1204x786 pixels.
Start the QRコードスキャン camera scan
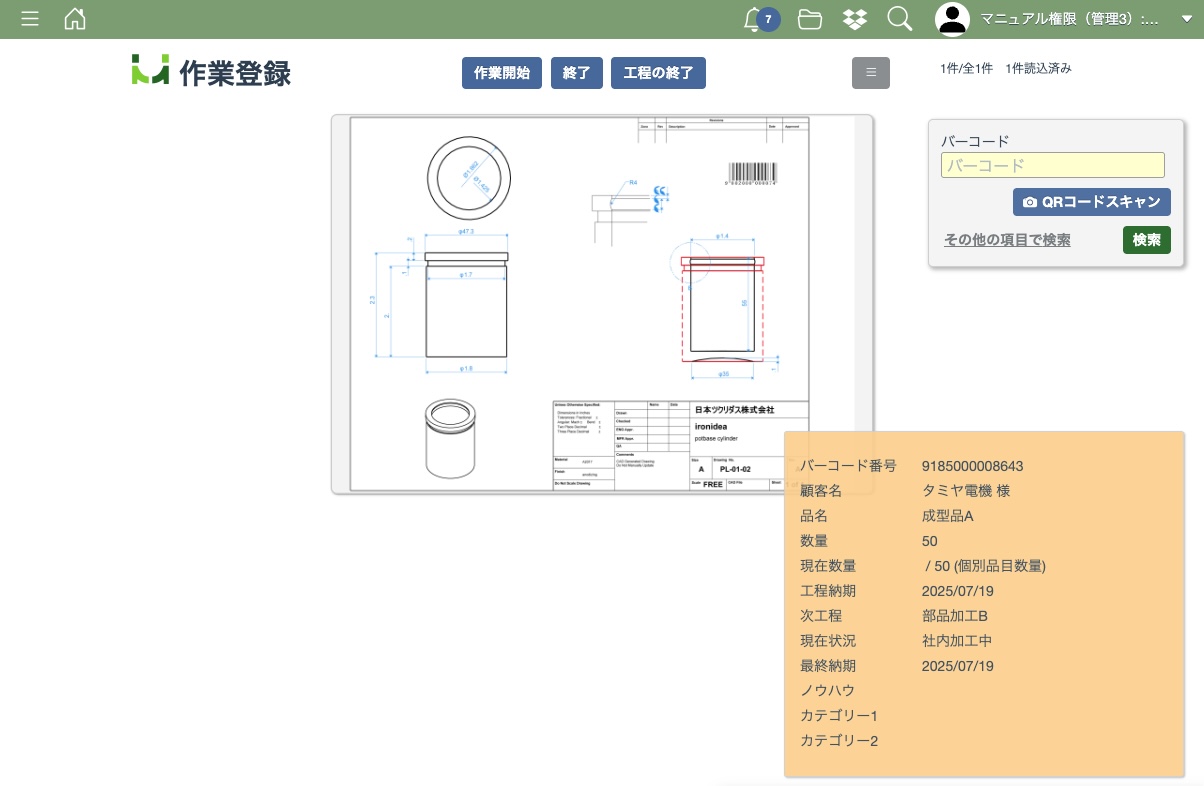pos(1091,202)
